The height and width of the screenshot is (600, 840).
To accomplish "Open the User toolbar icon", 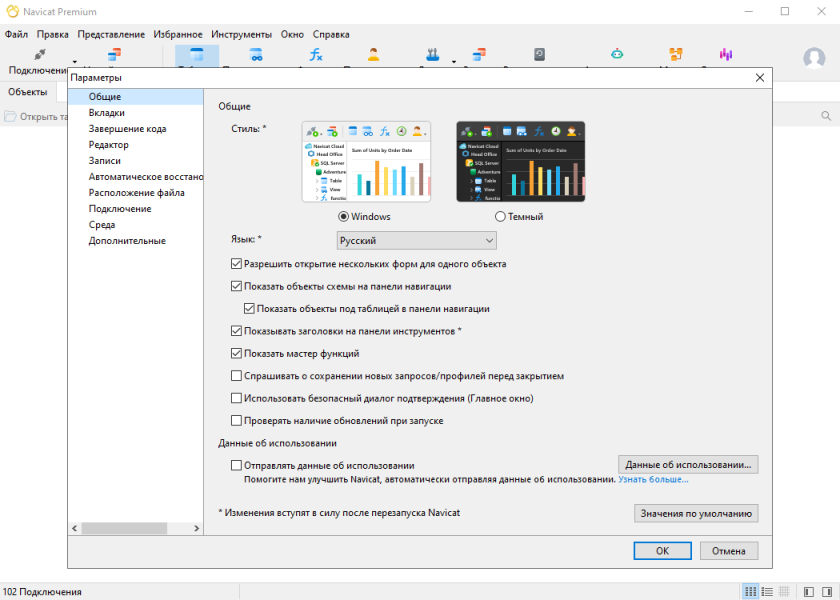I will coord(373,54).
